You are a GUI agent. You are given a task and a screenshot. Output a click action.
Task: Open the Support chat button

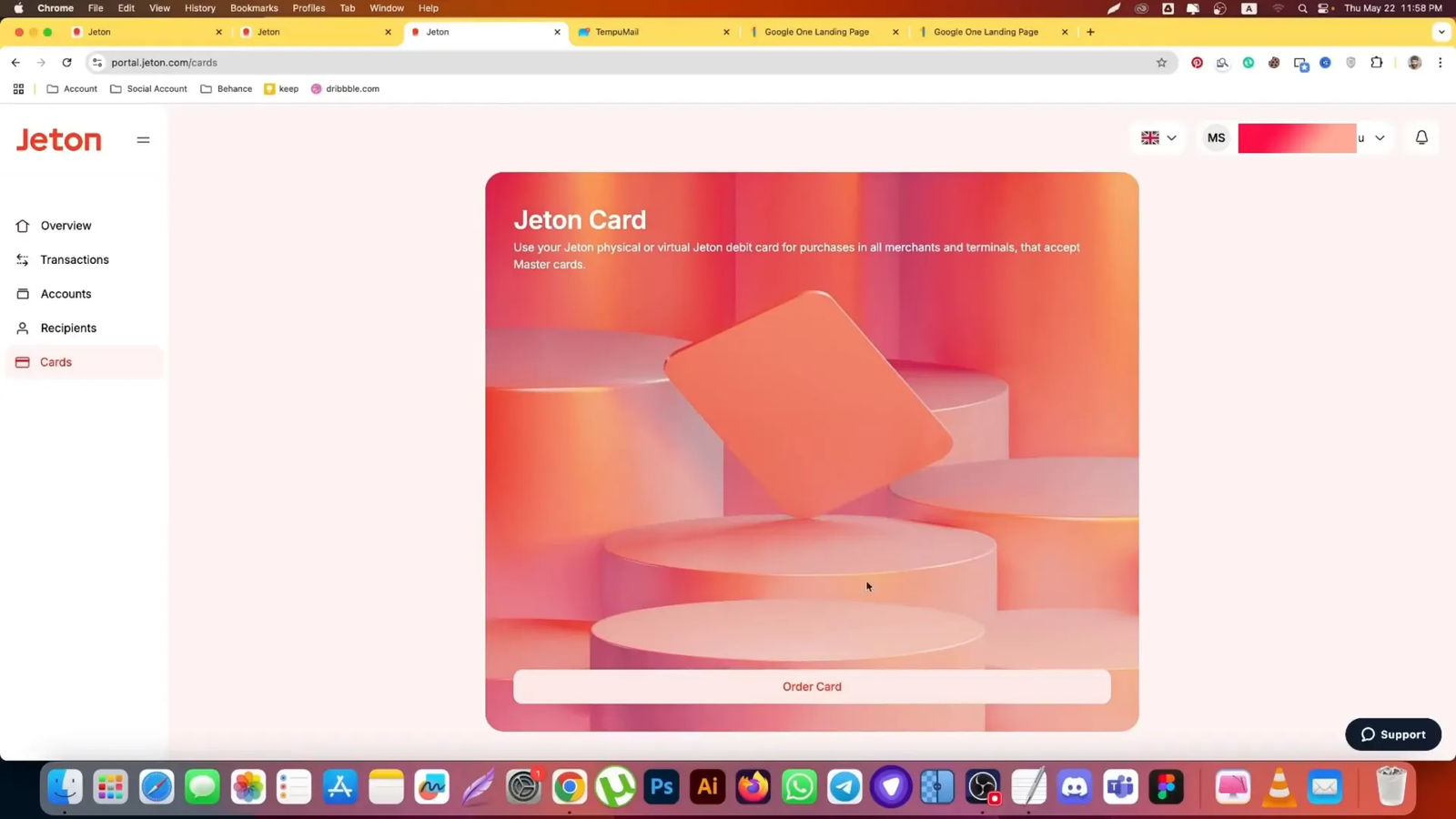(1393, 734)
